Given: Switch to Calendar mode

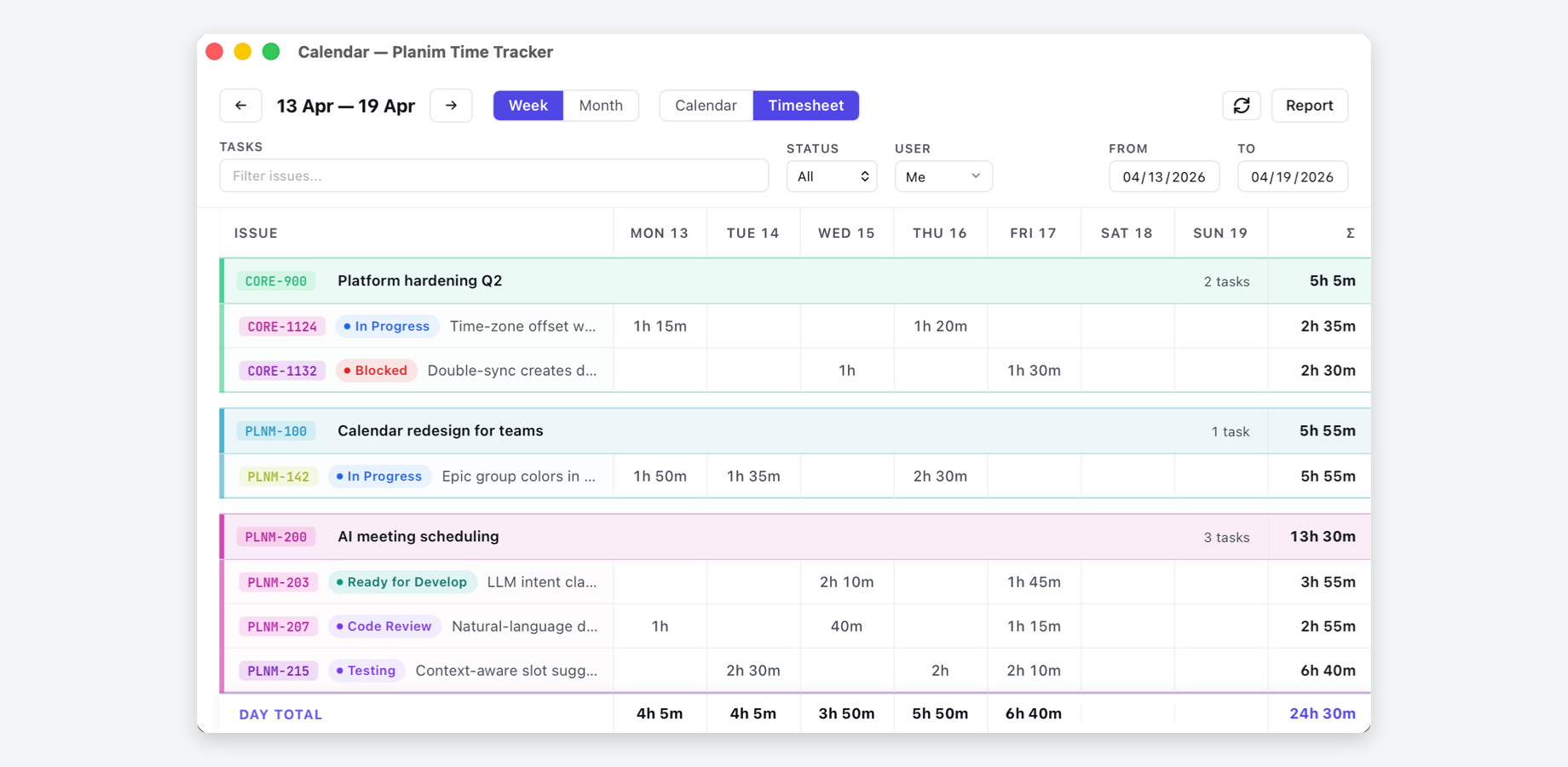Looking at the screenshot, I should coord(706,106).
